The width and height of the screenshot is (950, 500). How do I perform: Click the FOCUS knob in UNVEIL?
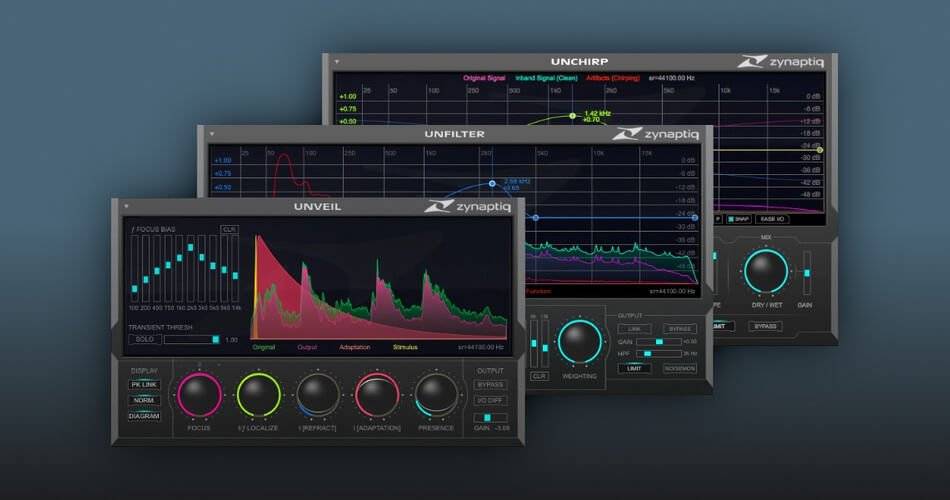[199, 395]
